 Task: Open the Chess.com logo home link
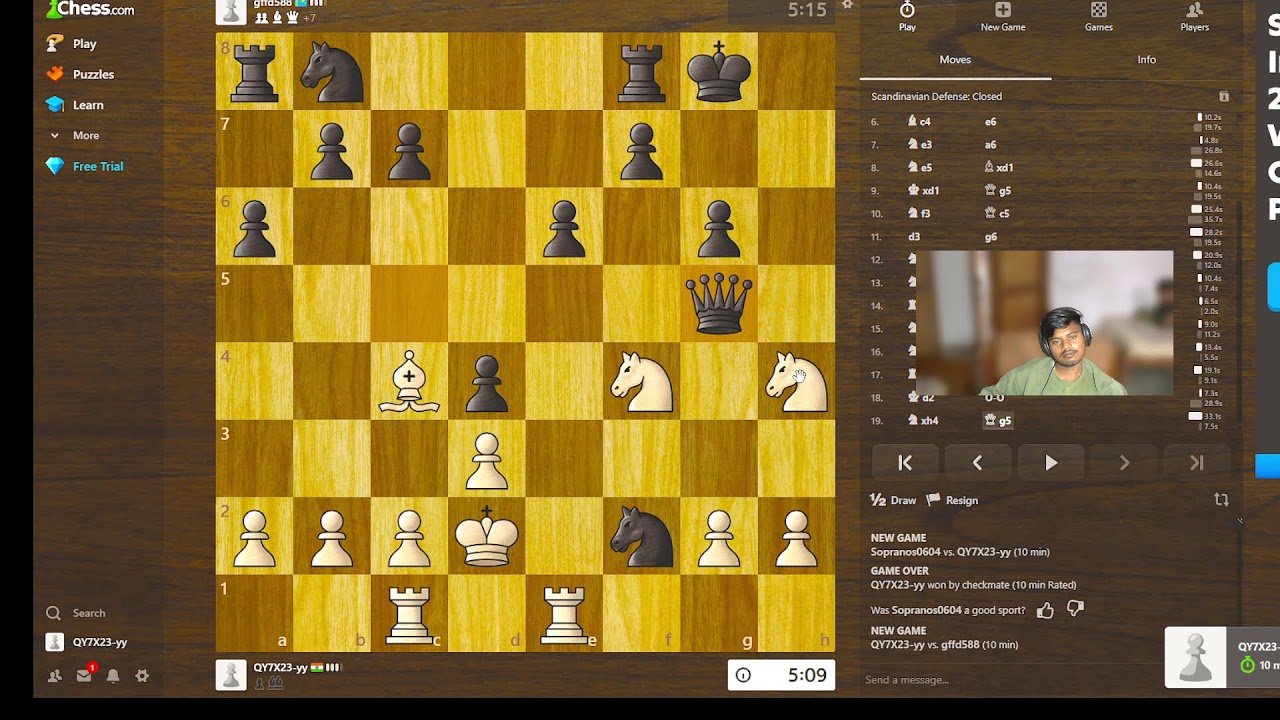pyautogui.click(x=89, y=9)
